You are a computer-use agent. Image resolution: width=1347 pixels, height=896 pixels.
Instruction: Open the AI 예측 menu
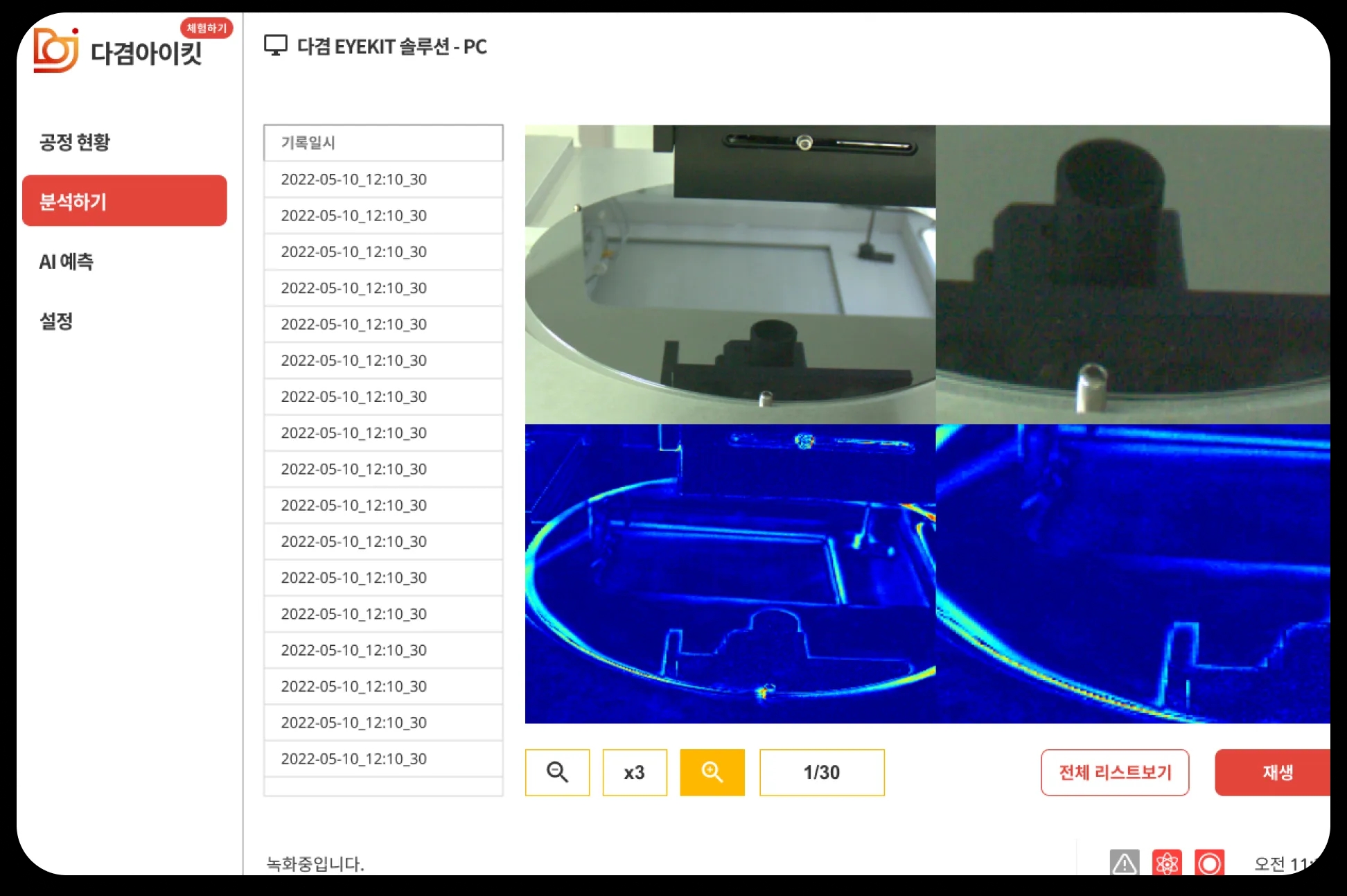67,261
